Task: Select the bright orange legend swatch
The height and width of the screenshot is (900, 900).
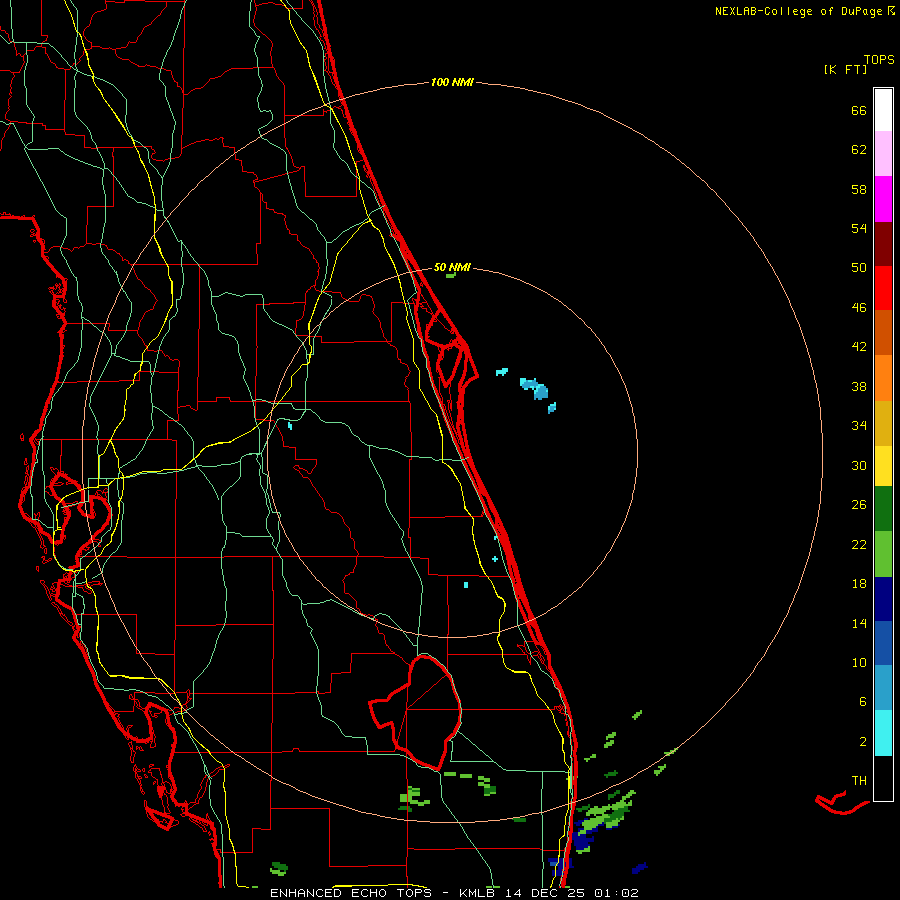Action: click(883, 377)
